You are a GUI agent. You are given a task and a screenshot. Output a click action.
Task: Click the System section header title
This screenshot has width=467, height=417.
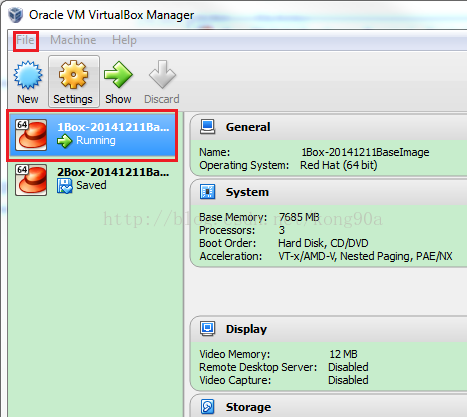click(247, 192)
